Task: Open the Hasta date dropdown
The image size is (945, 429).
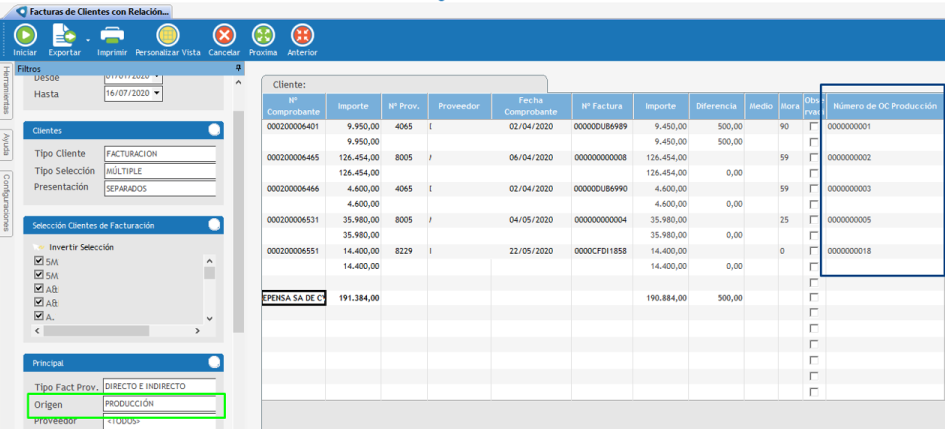Action: pos(157,93)
